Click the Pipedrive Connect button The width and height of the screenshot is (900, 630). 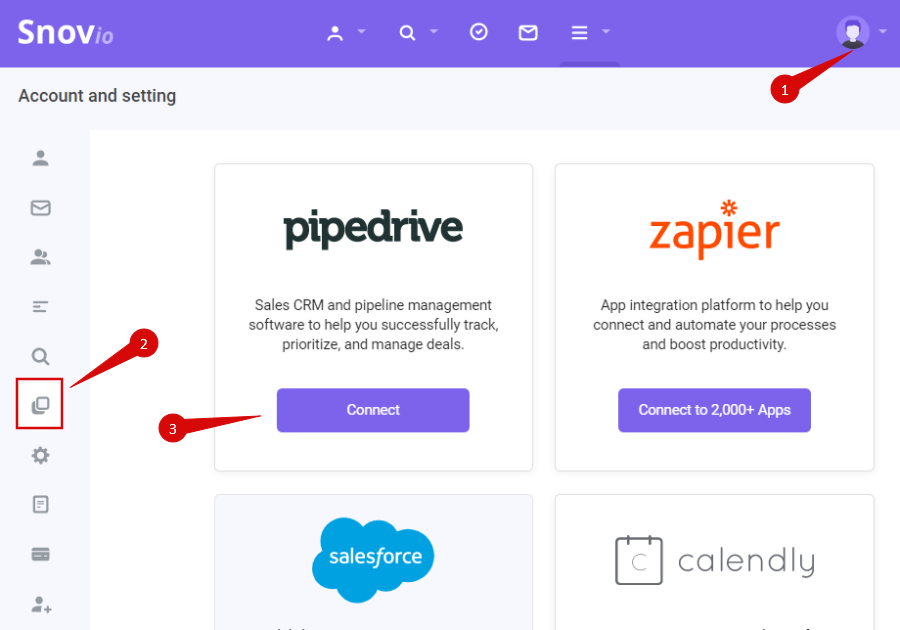(373, 410)
